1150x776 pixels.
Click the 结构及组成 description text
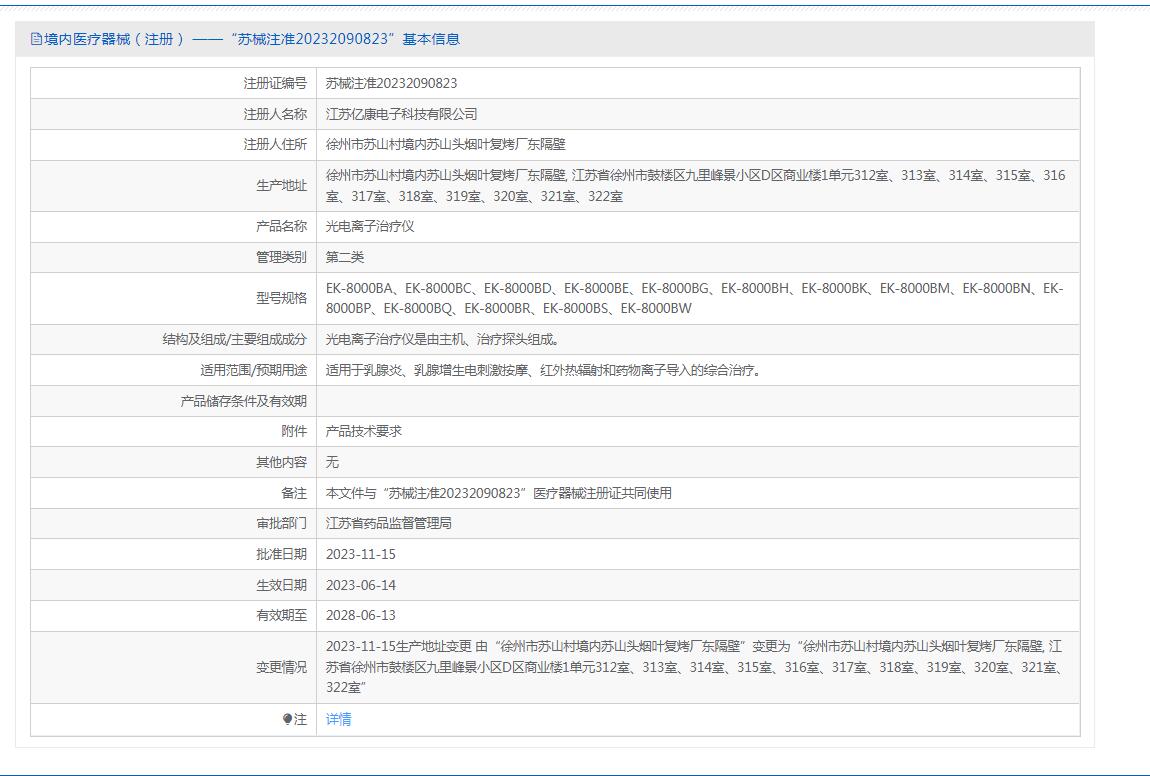[x=443, y=339]
